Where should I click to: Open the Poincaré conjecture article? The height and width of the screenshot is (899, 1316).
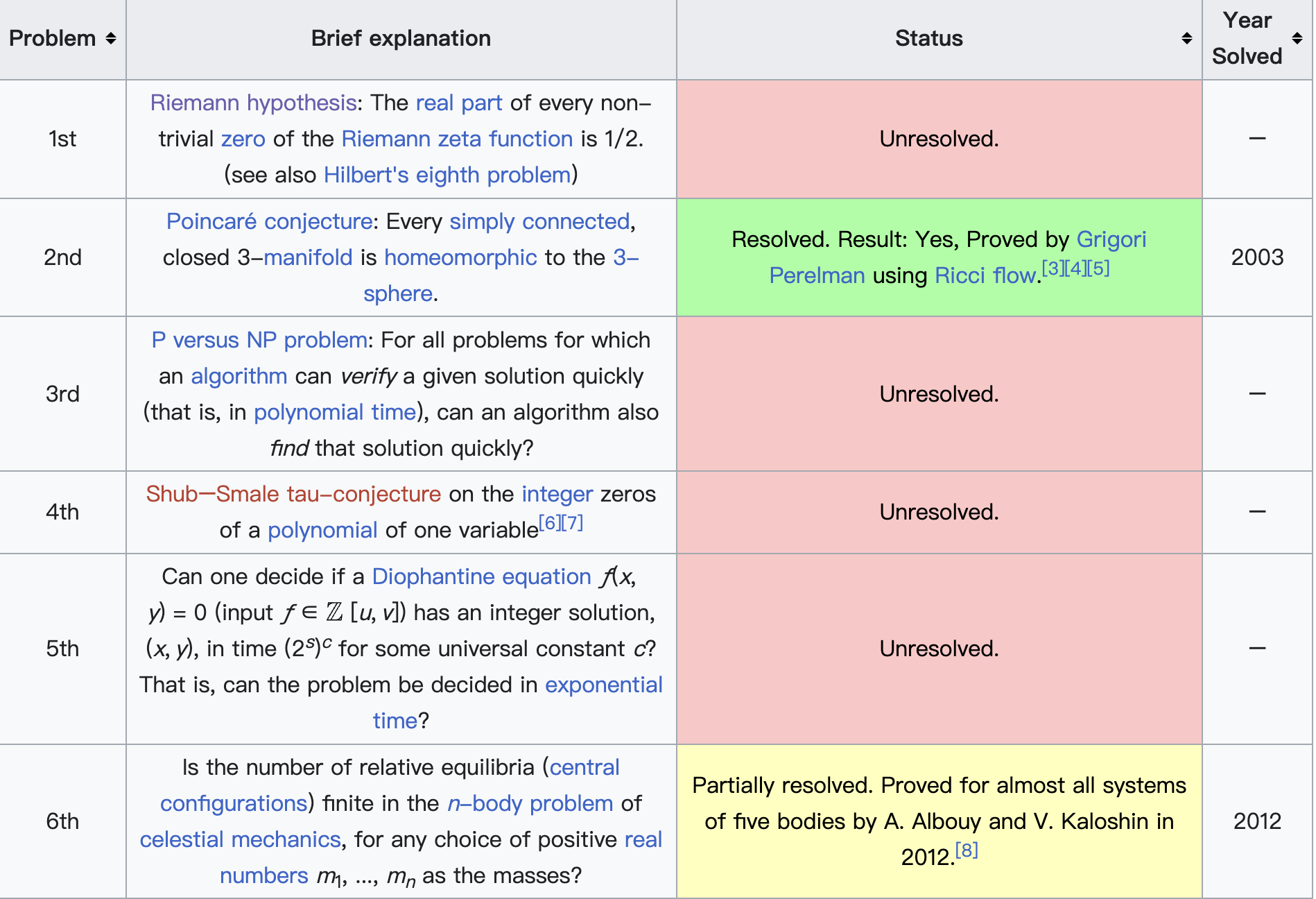pyautogui.click(x=269, y=221)
